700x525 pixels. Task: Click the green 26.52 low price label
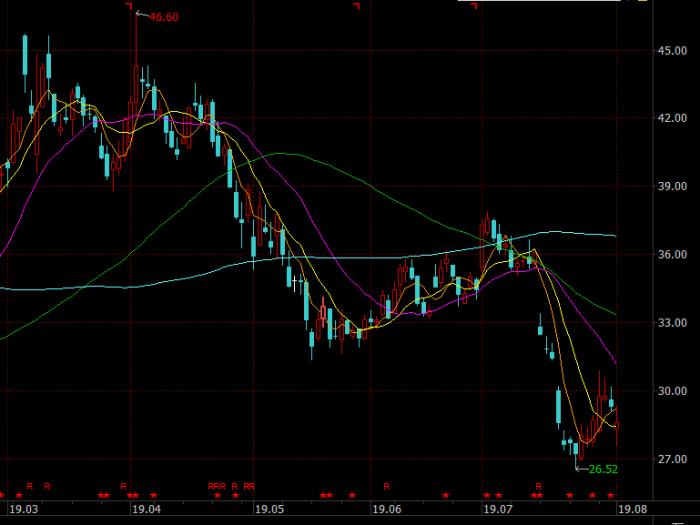point(603,469)
